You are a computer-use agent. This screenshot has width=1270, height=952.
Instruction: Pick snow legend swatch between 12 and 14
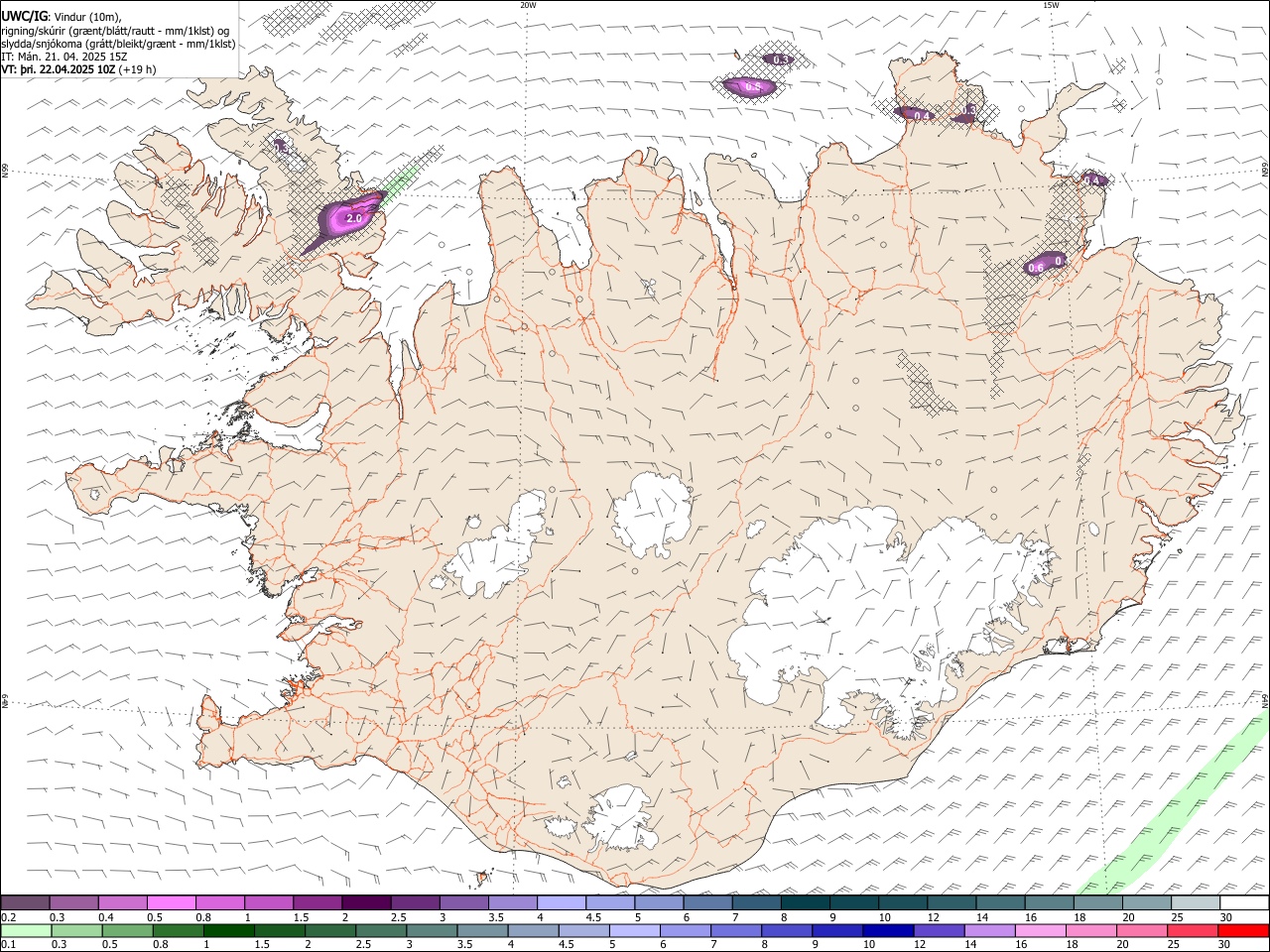(951, 902)
